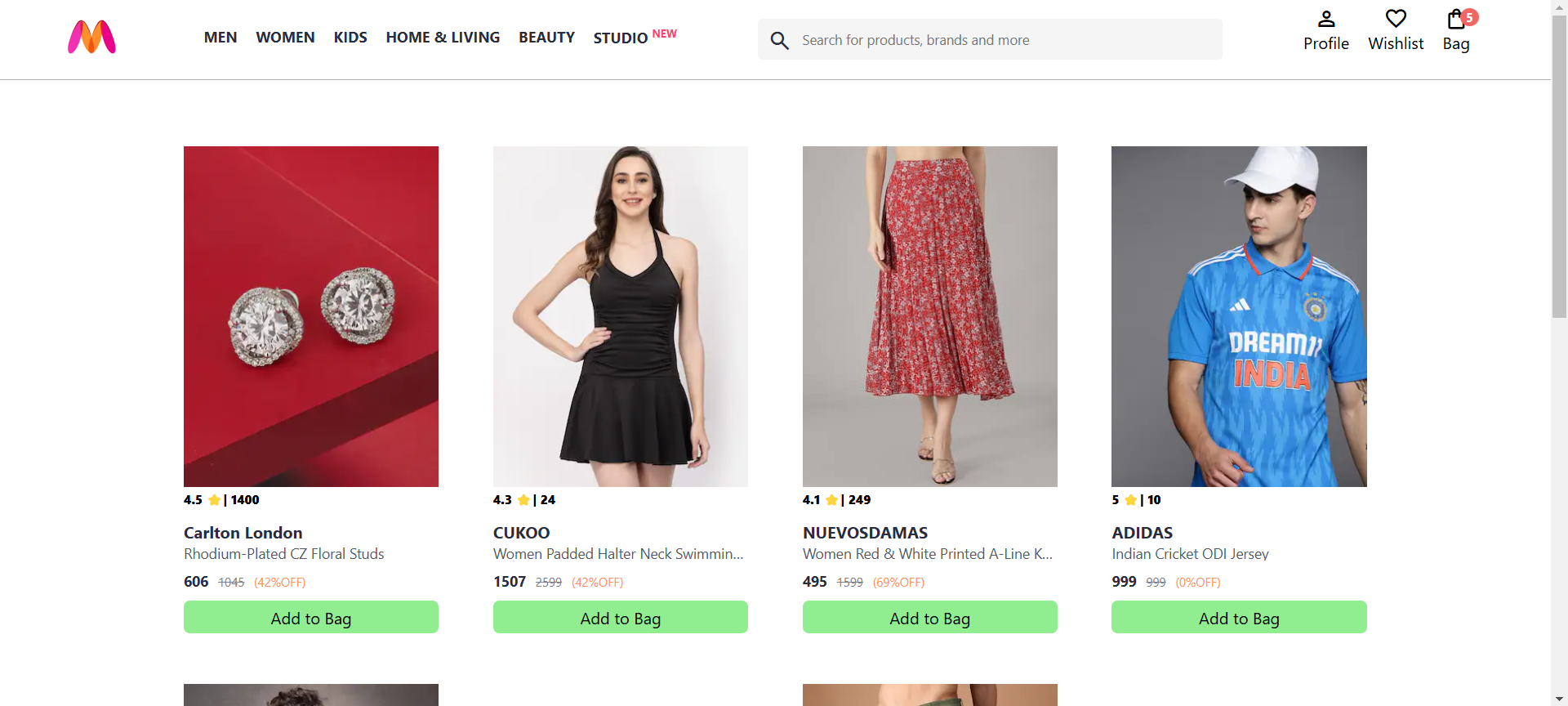The height and width of the screenshot is (706, 1568).
Task: Open the MEN category menu
Action: point(220,37)
